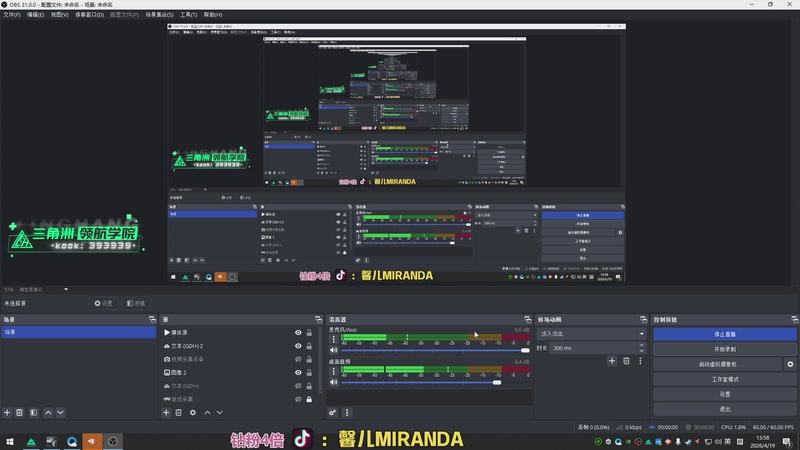Unlock the 游戏采集 source

[x=309, y=399]
